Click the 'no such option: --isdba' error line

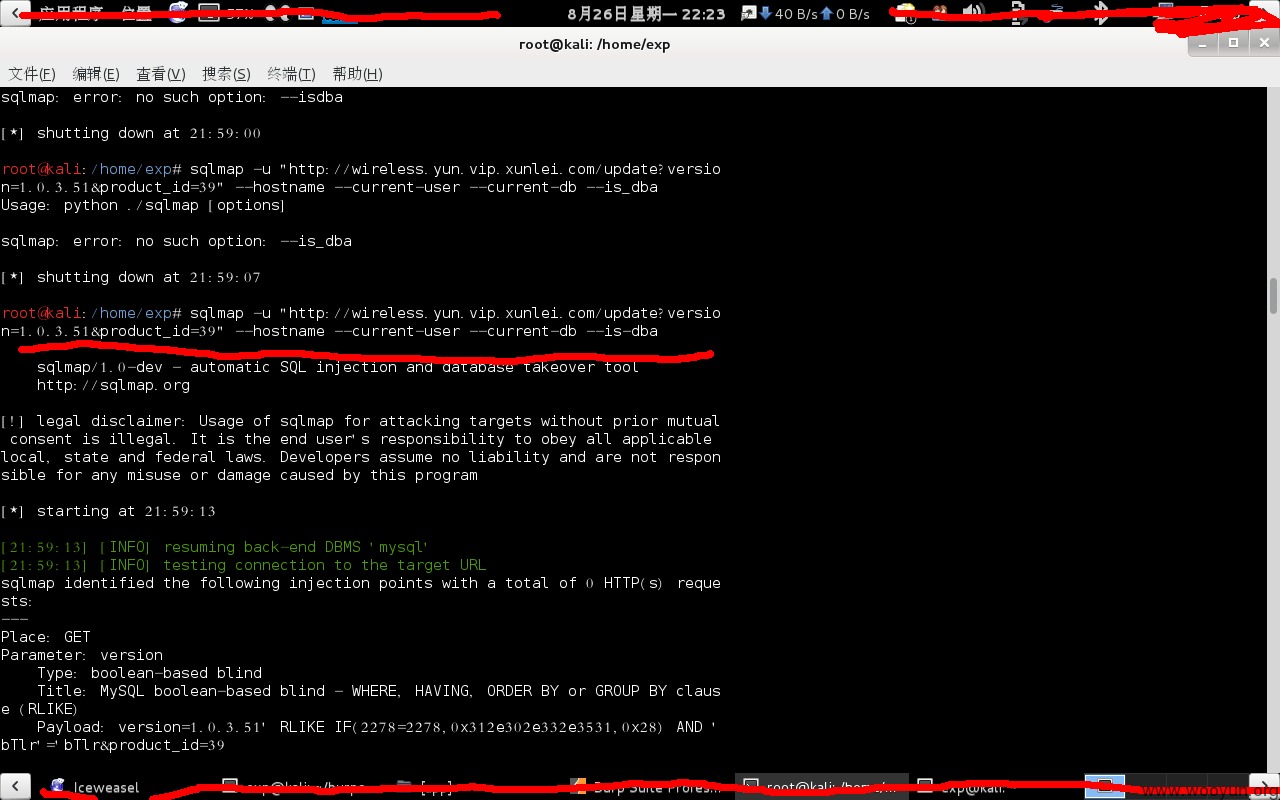172,97
